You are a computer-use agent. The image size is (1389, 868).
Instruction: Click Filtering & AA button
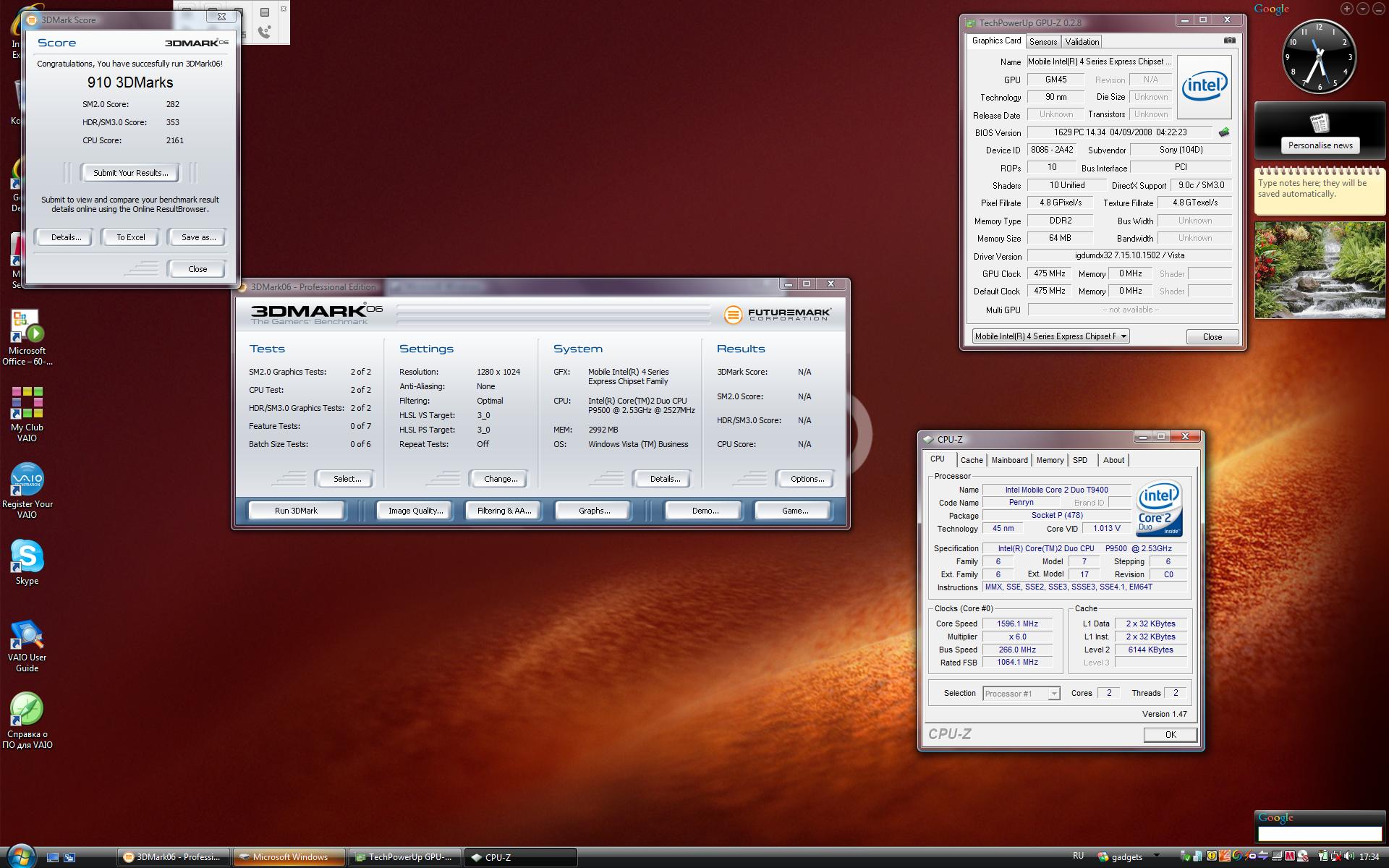tap(504, 511)
